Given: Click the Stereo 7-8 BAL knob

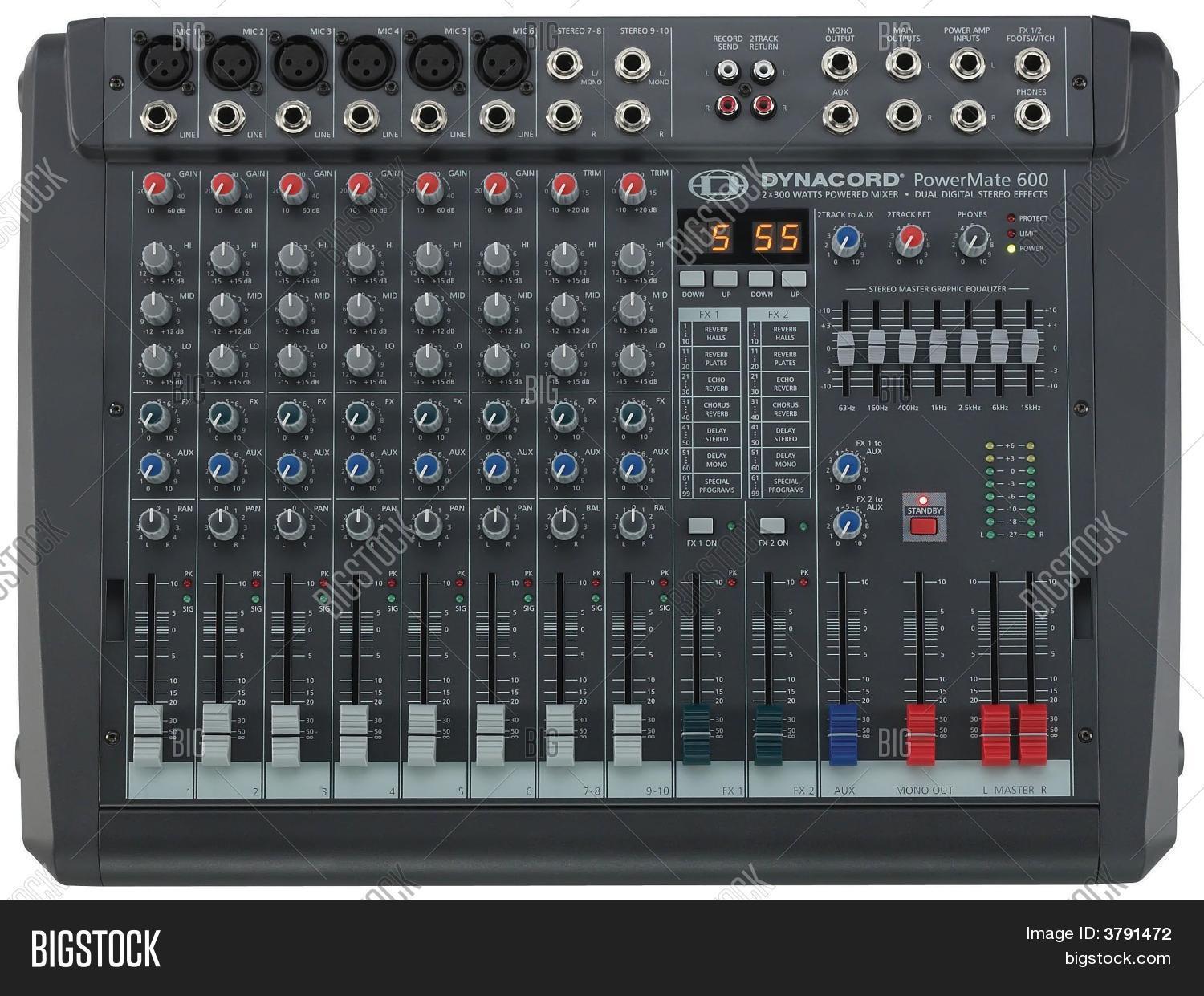Looking at the screenshot, I should pyautogui.click(x=563, y=523).
